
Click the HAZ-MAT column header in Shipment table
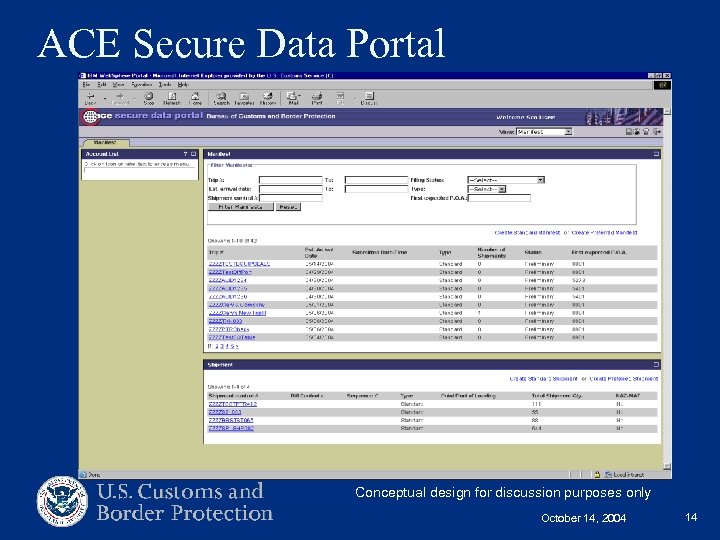pyautogui.click(x=627, y=395)
